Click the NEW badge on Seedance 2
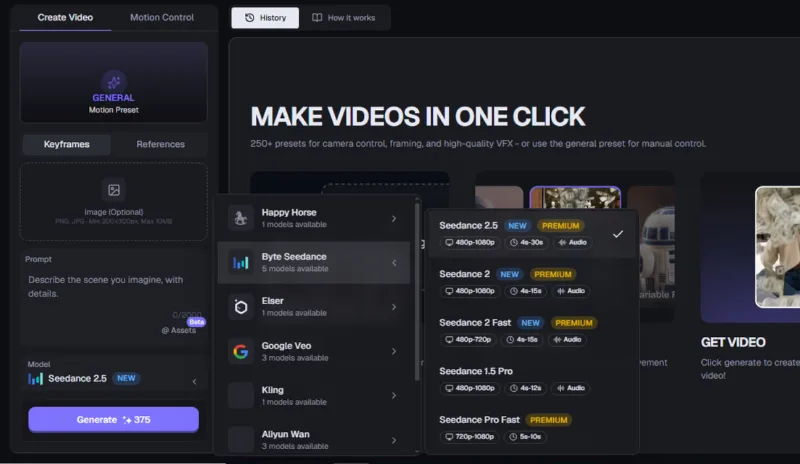Viewport: 800px width, 464px height. click(509, 274)
